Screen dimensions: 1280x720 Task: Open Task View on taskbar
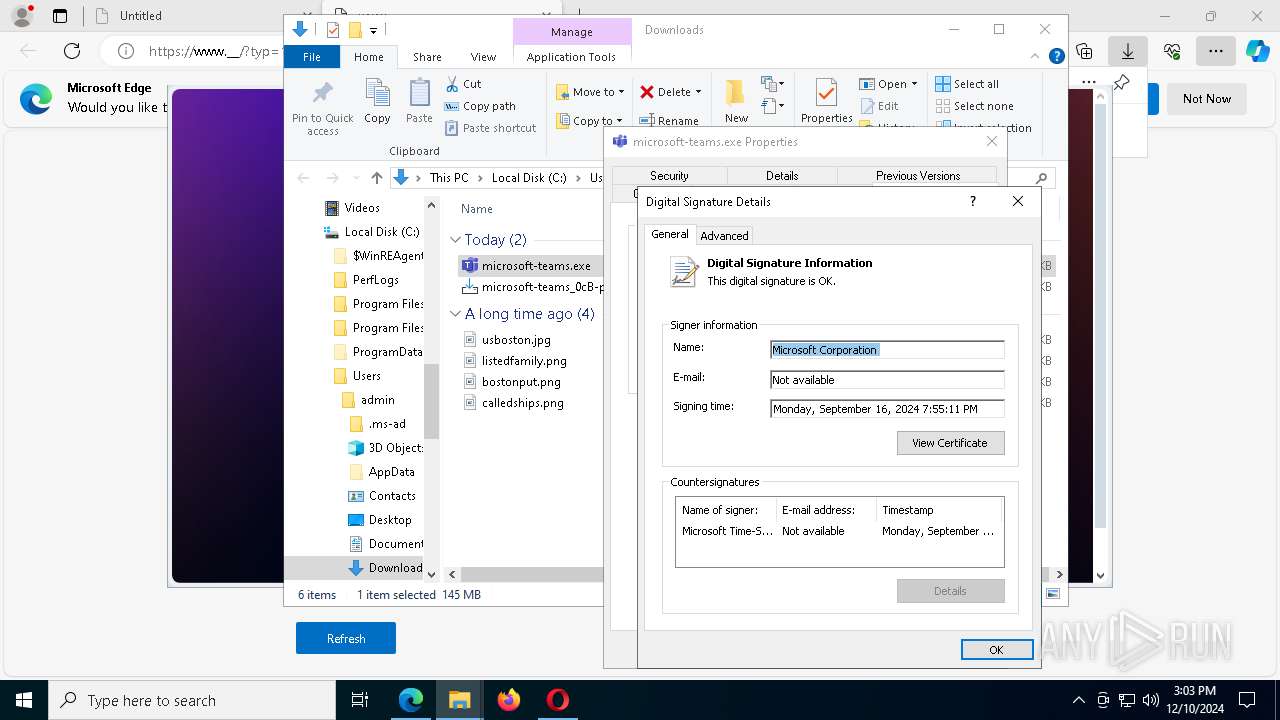coord(360,700)
